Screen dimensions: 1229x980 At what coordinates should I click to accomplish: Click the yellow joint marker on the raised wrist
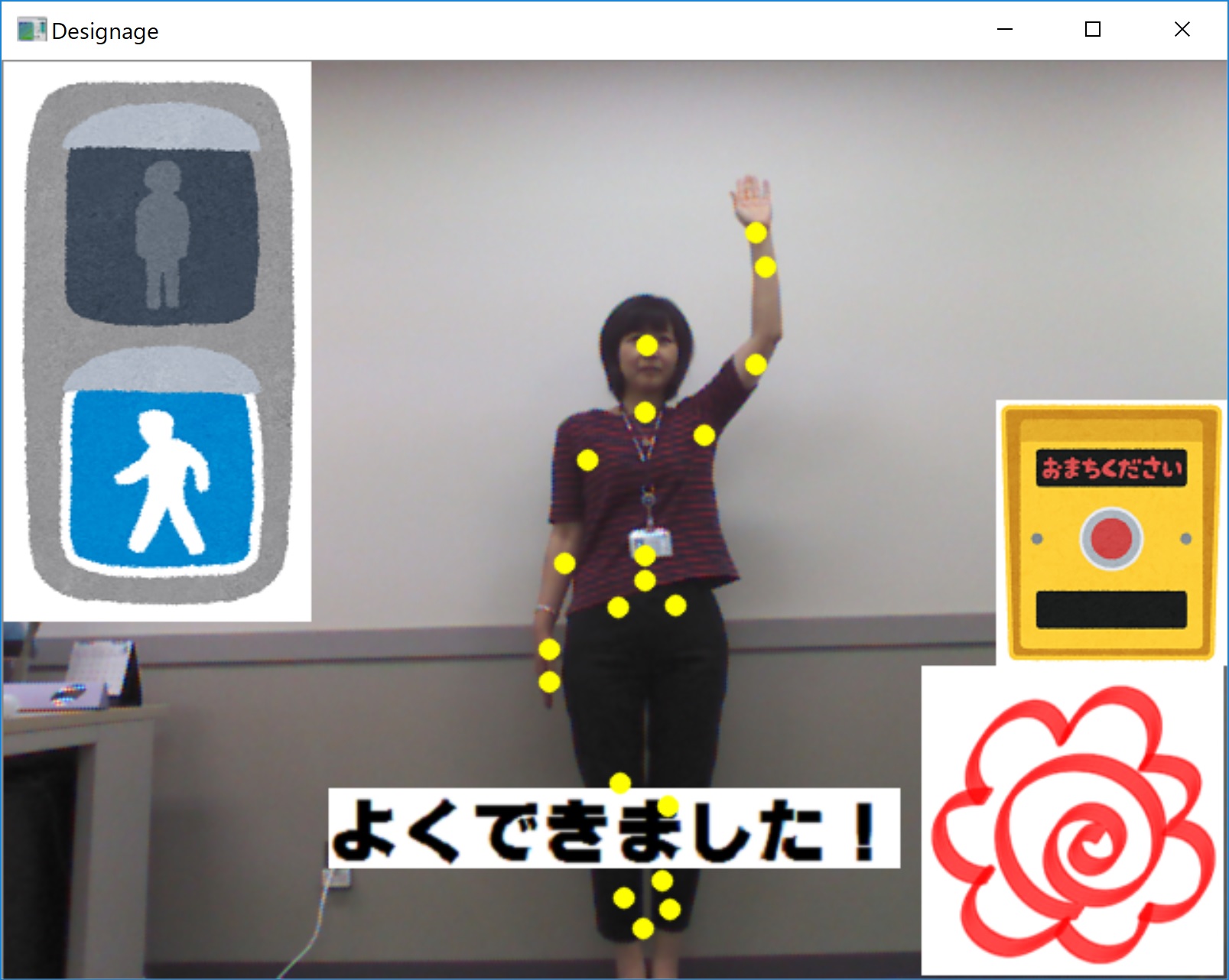(x=756, y=232)
